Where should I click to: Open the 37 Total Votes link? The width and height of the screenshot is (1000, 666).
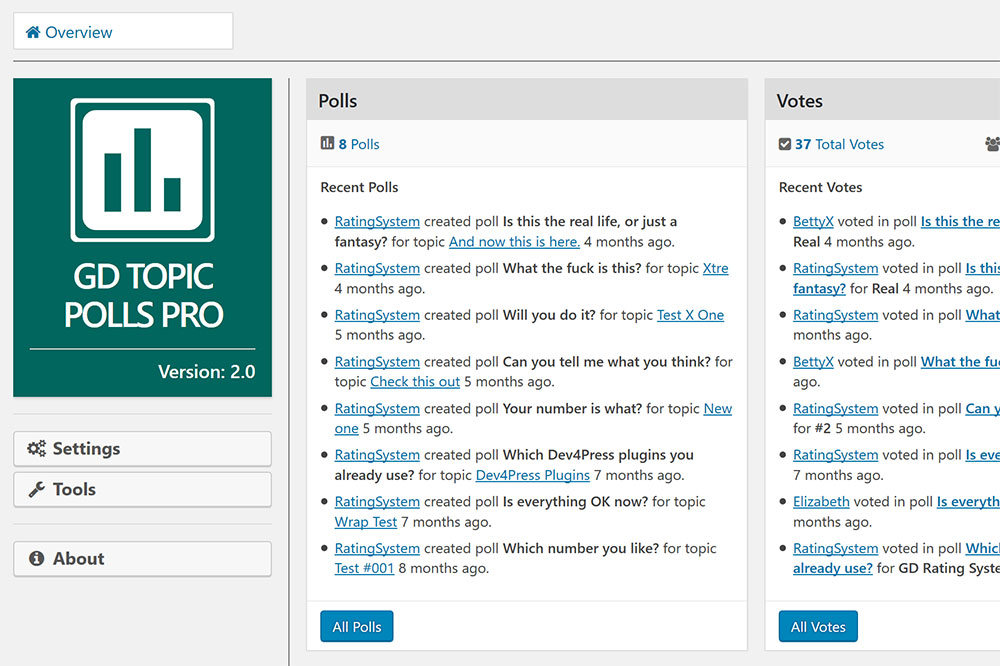coord(839,144)
